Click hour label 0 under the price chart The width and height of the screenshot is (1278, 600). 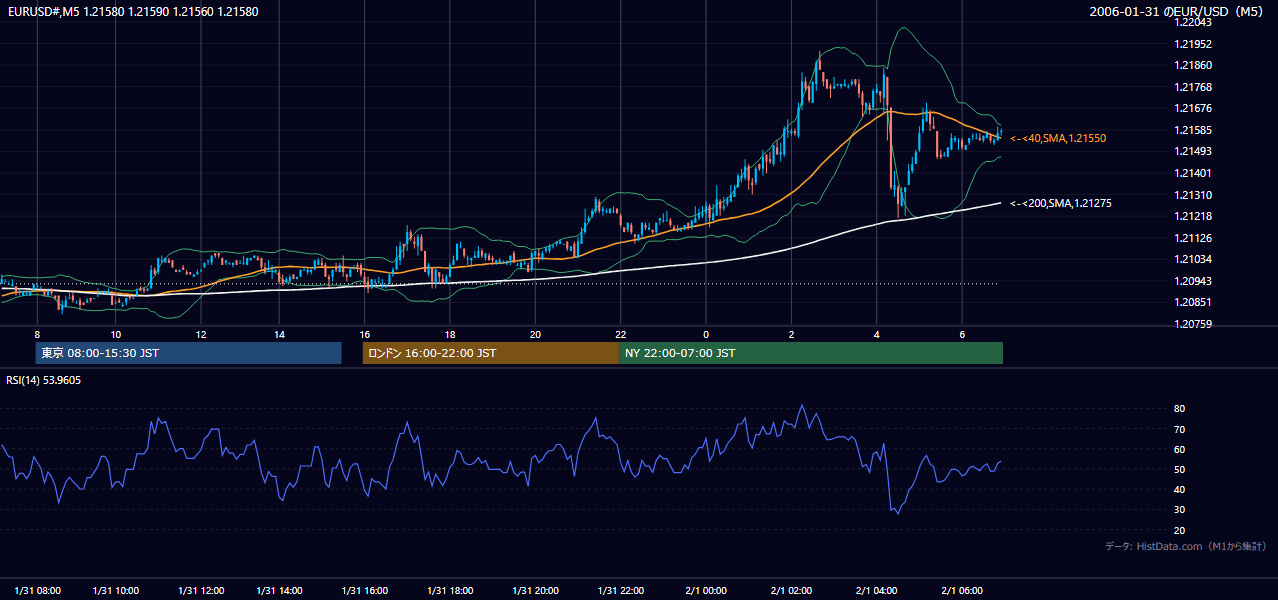[706, 334]
